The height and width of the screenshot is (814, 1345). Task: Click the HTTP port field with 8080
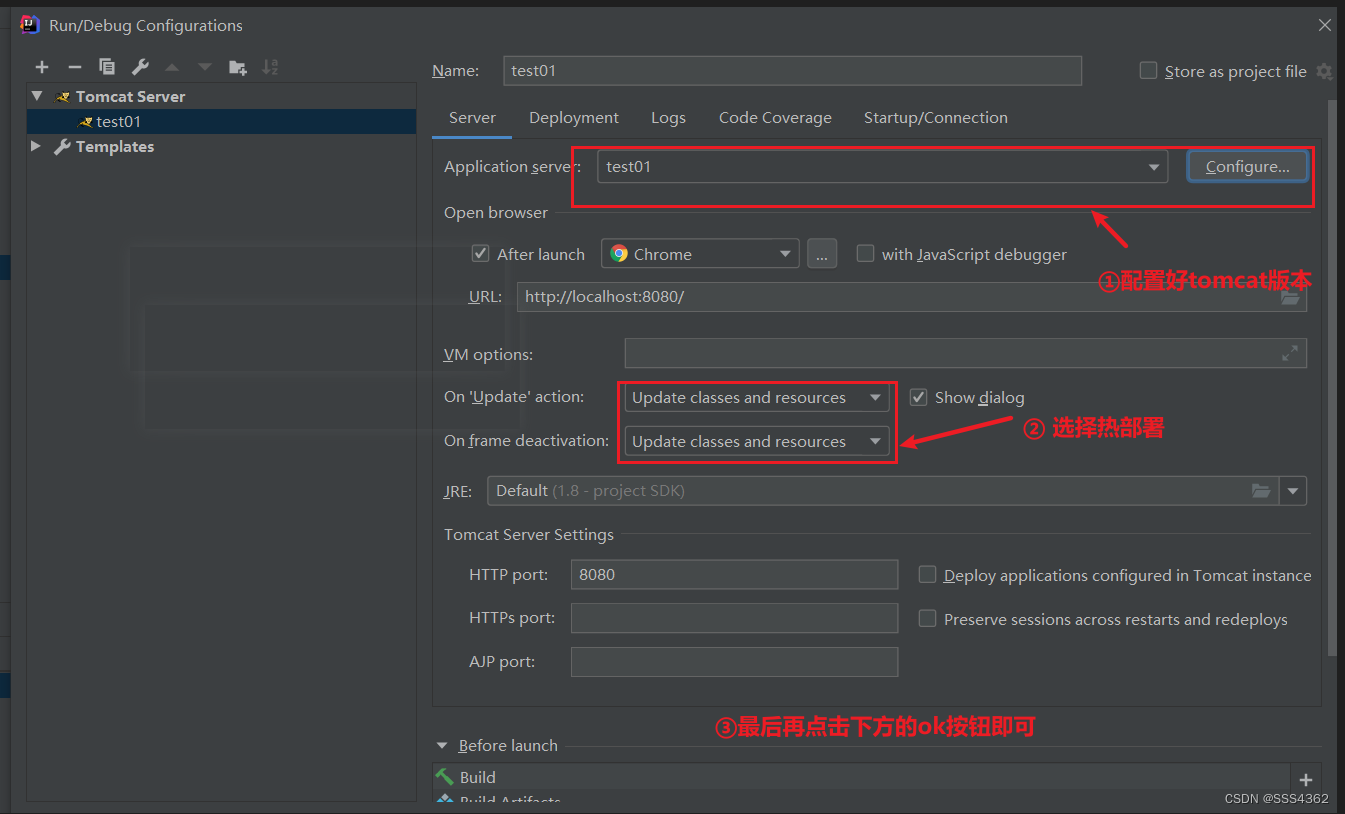pos(735,575)
